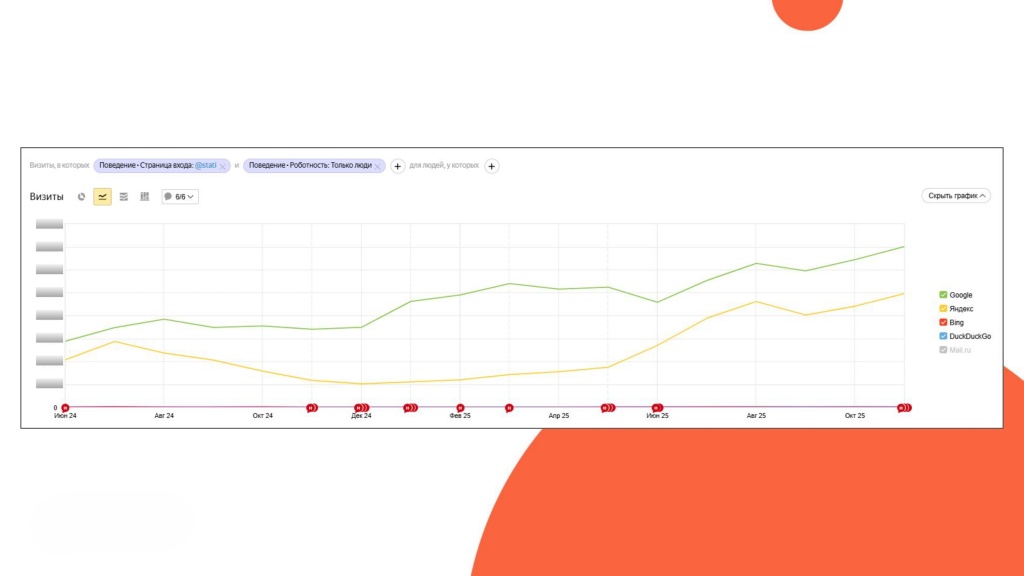The image size is (1024, 576).
Task: Toggle the Bing series checkbox
Action: [x=943, y=322]
